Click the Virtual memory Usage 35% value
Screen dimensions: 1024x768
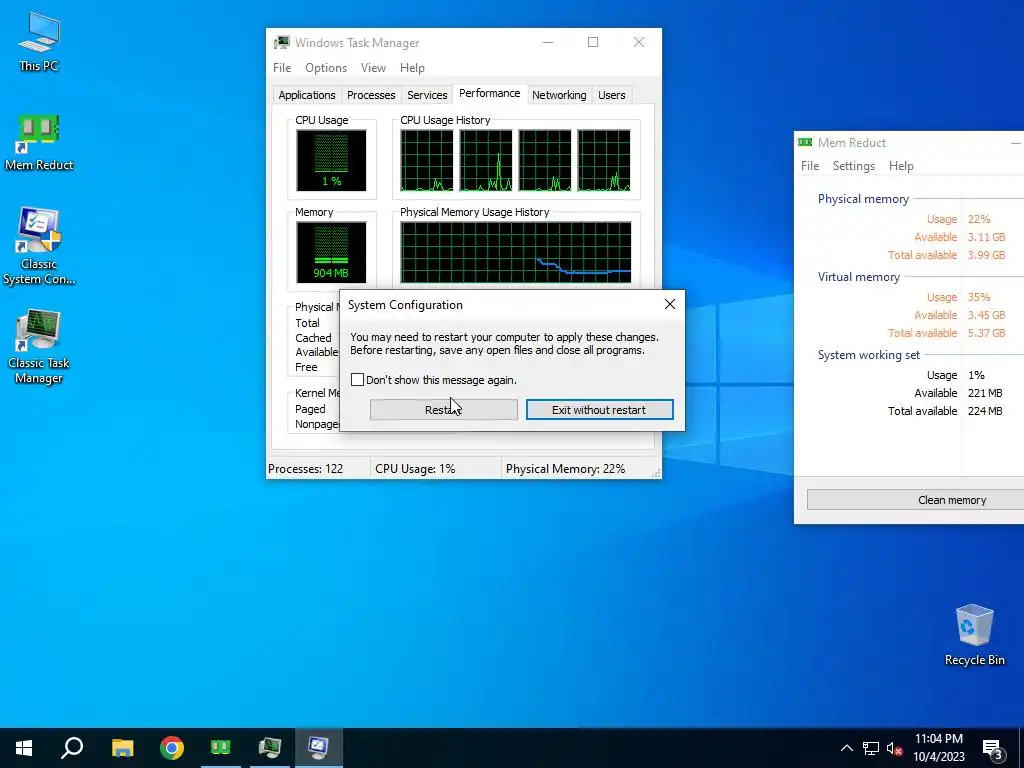pos(979,296)
